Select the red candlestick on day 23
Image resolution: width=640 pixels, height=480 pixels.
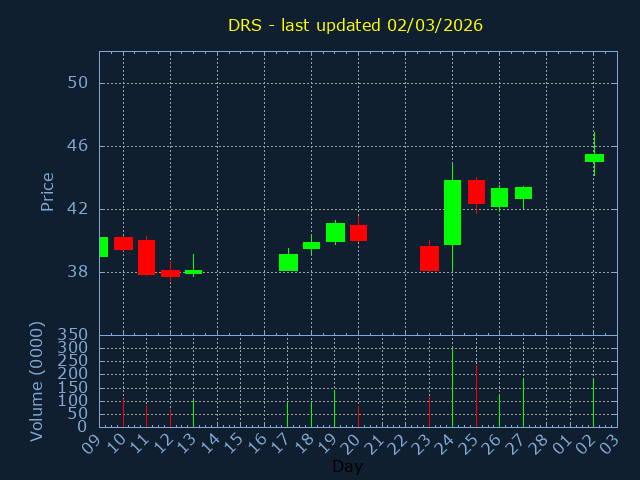point(429,258)
